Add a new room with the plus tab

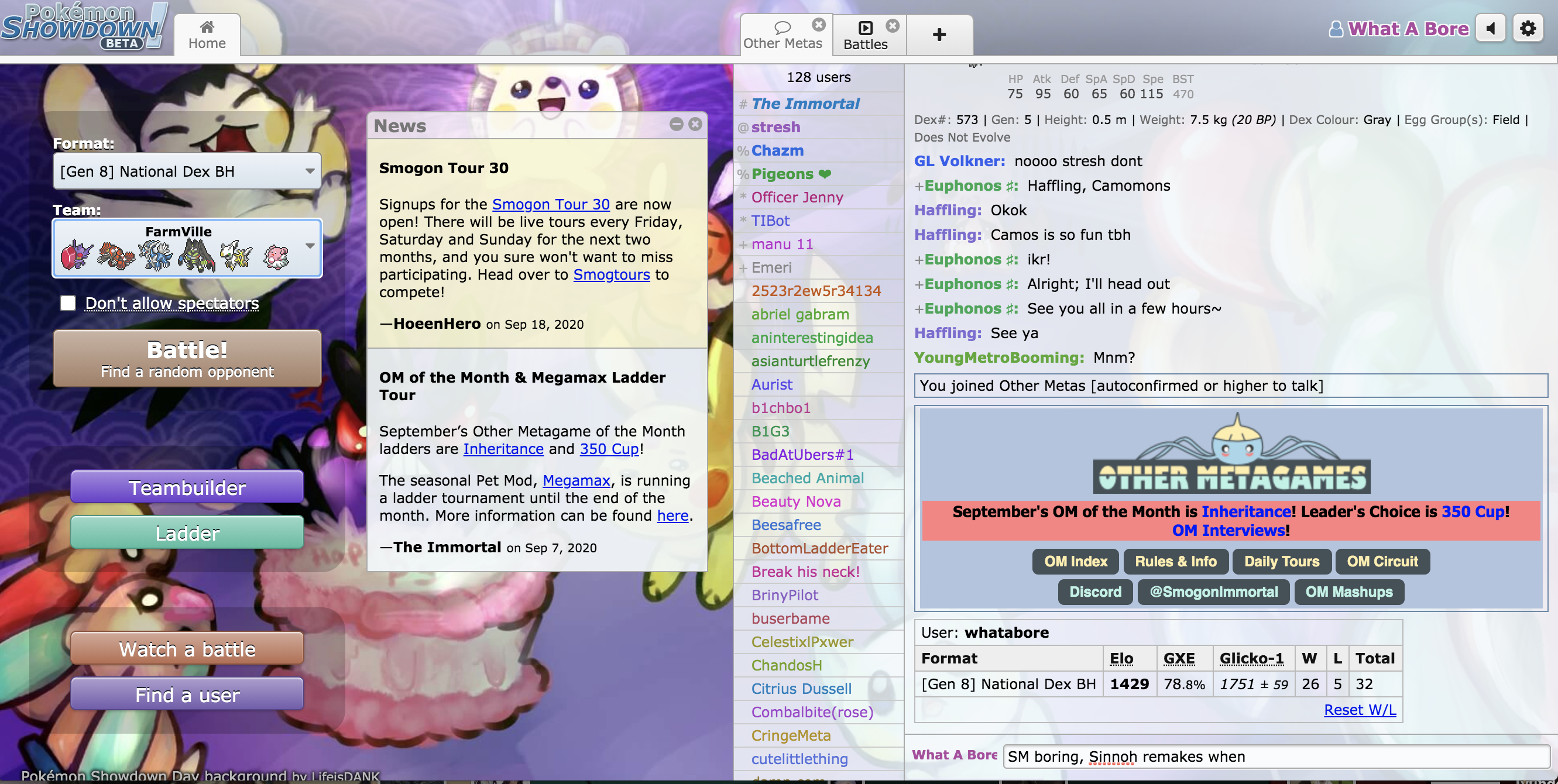[939, 35]
